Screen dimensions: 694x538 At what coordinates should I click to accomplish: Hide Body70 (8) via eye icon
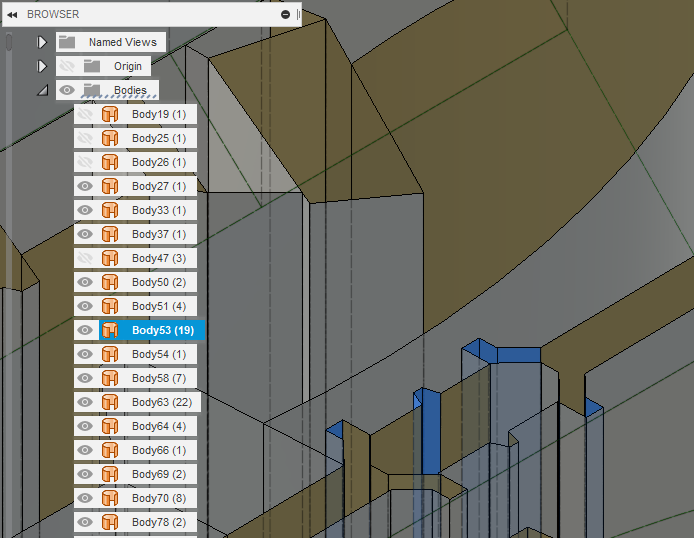(85, 498)
